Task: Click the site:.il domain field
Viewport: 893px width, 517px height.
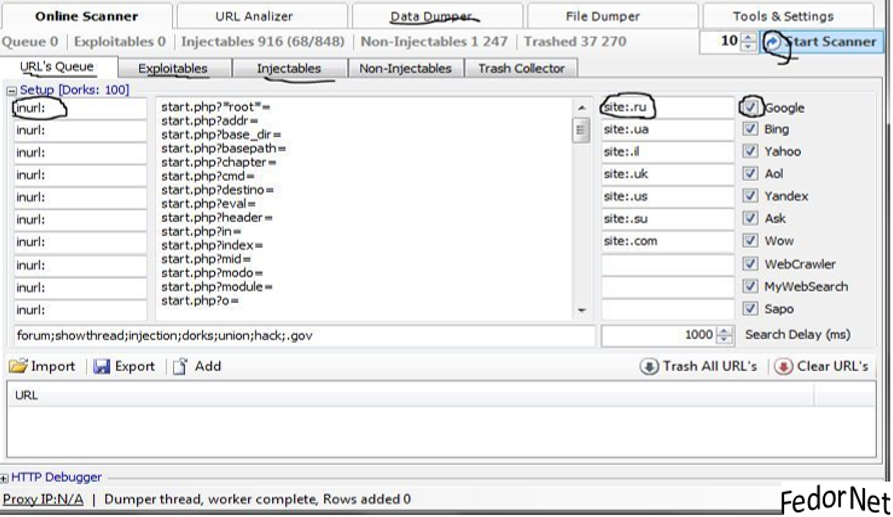Action: pos(667,151)
